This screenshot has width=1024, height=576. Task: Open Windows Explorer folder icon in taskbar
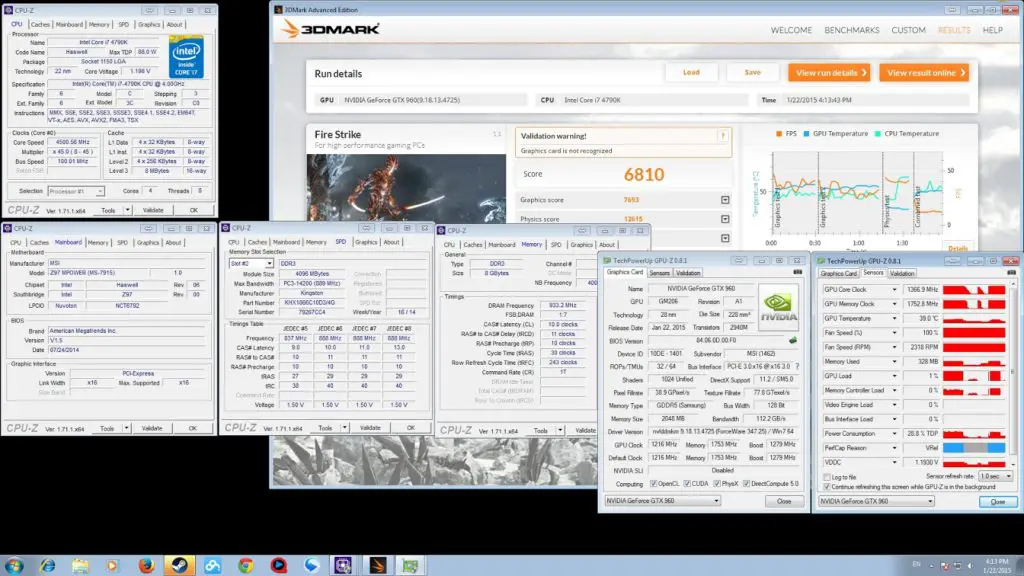pos(80,565)
